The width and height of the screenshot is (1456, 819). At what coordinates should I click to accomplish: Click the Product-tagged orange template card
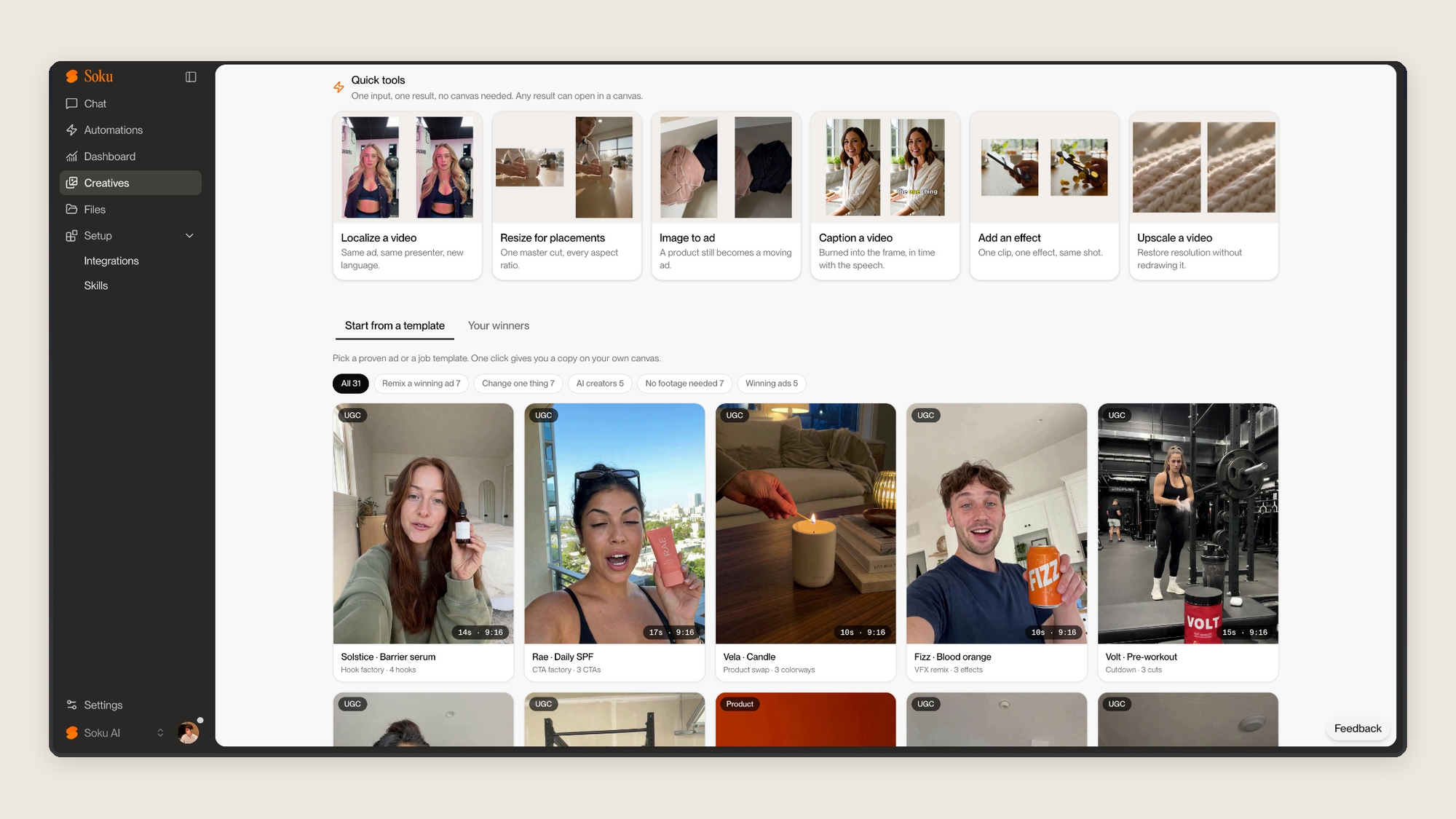(x=806, y=719)
